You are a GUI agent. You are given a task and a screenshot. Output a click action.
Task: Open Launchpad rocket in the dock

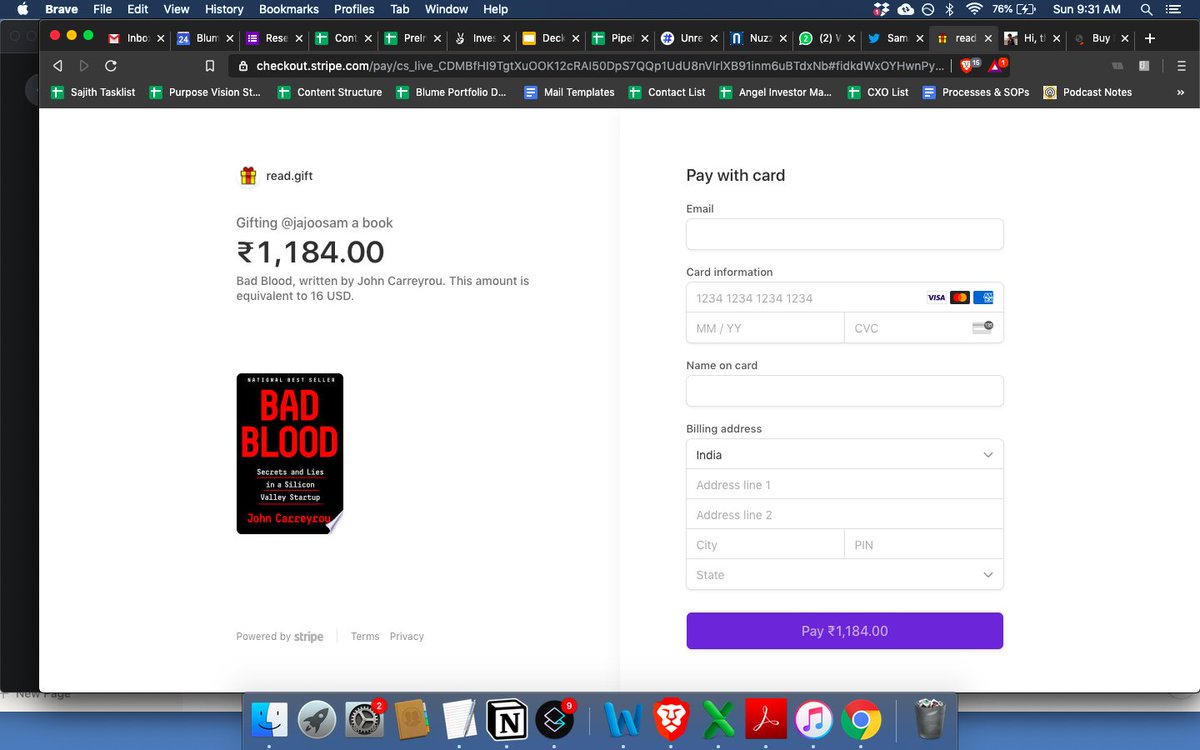318,719
